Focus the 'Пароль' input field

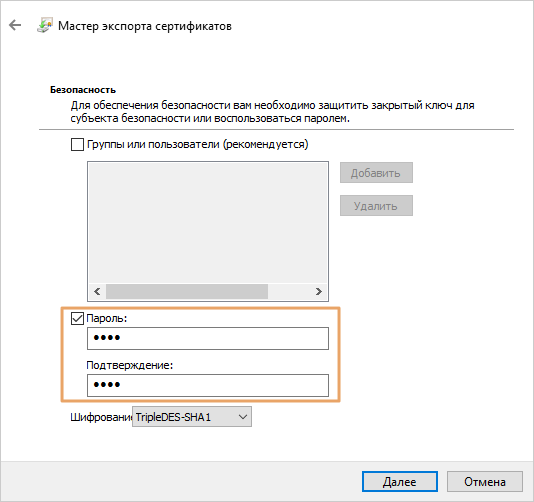coord(208,338)
